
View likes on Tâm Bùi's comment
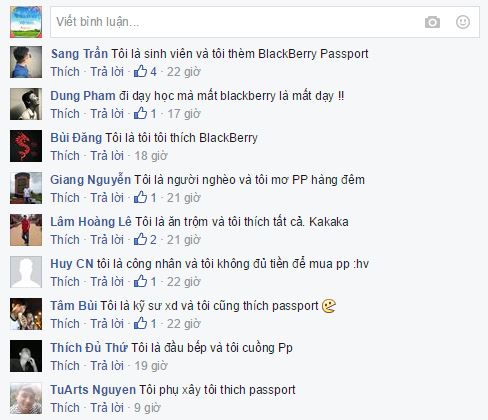(x=145, y=323)
